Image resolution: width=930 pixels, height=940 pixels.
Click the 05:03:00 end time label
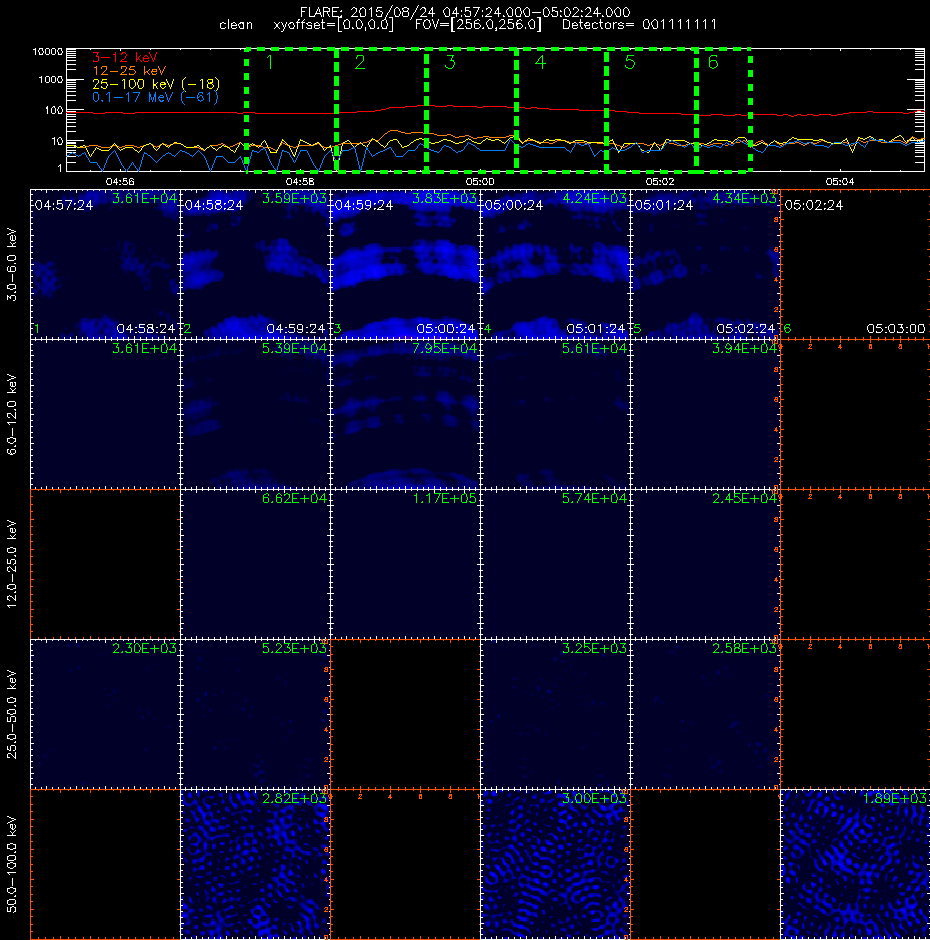tap(896, 329)
